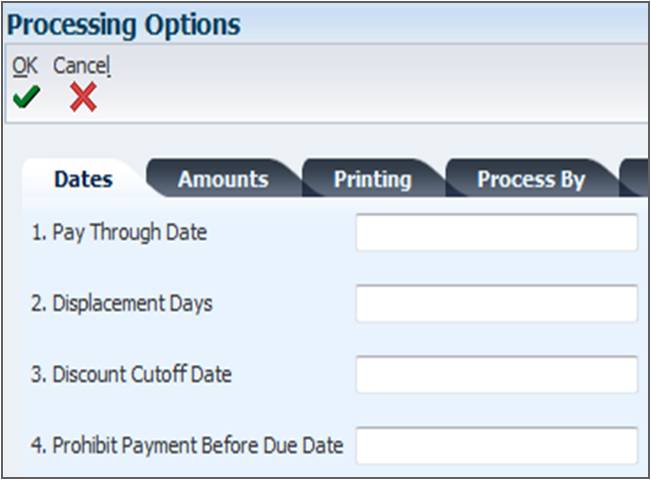Click the red X Cancel icon
Screen dimensions: 651x480
(x=83, y=97)
